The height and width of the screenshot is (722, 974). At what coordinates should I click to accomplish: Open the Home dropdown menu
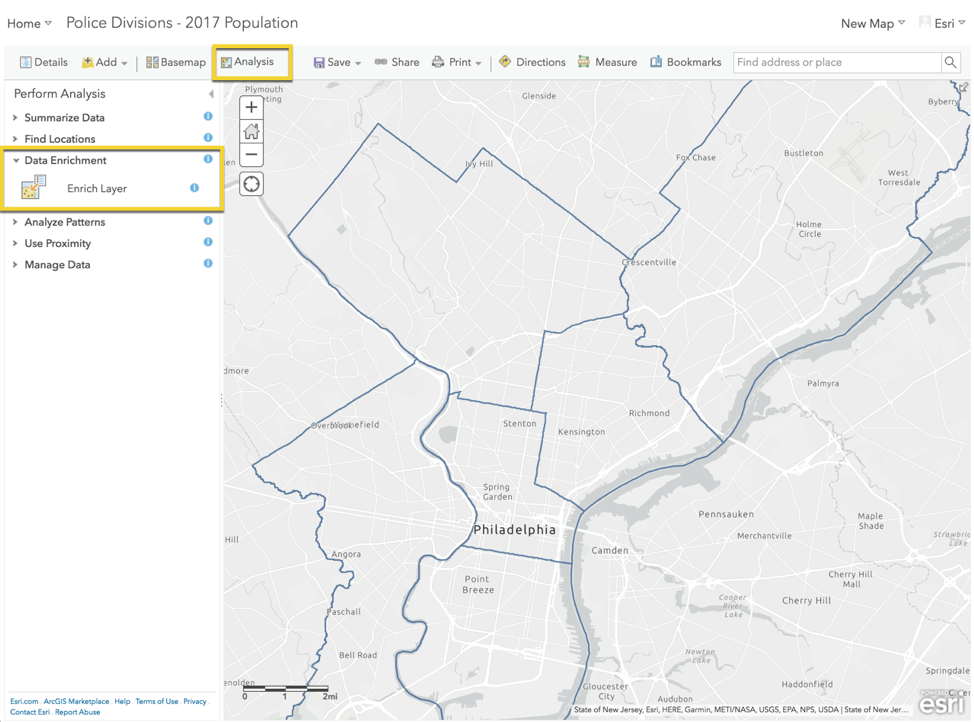point(29,24)
